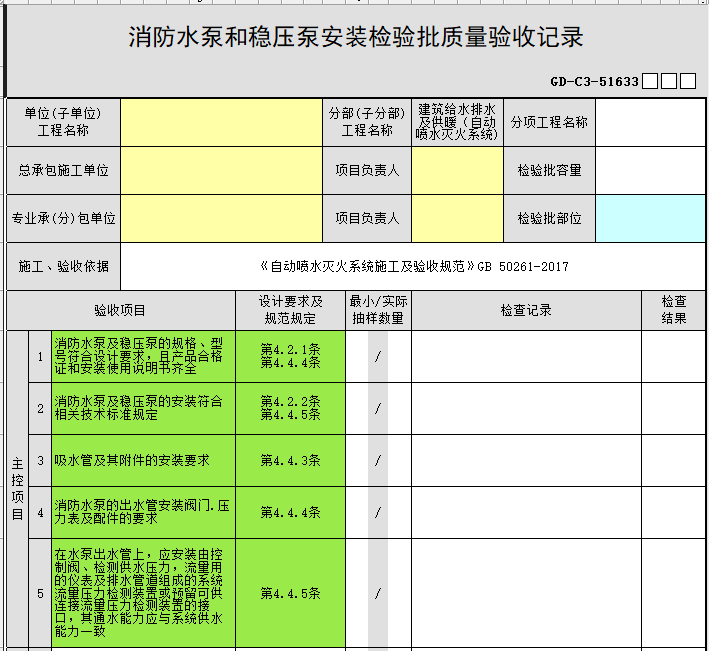Click yellow 项目负责人 field in 专业承(分)包单位 row
This screenshot has height=651, width=709.
457,218
